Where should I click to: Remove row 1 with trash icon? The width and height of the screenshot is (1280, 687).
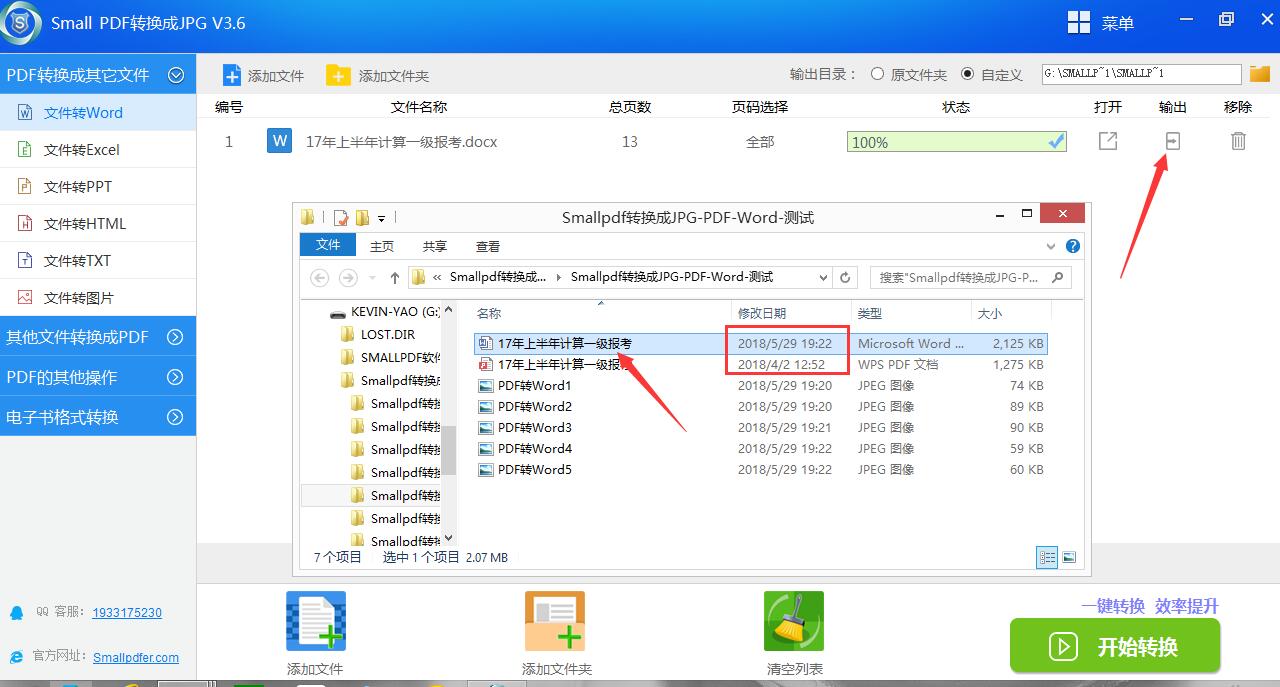tap(1238, 141)
